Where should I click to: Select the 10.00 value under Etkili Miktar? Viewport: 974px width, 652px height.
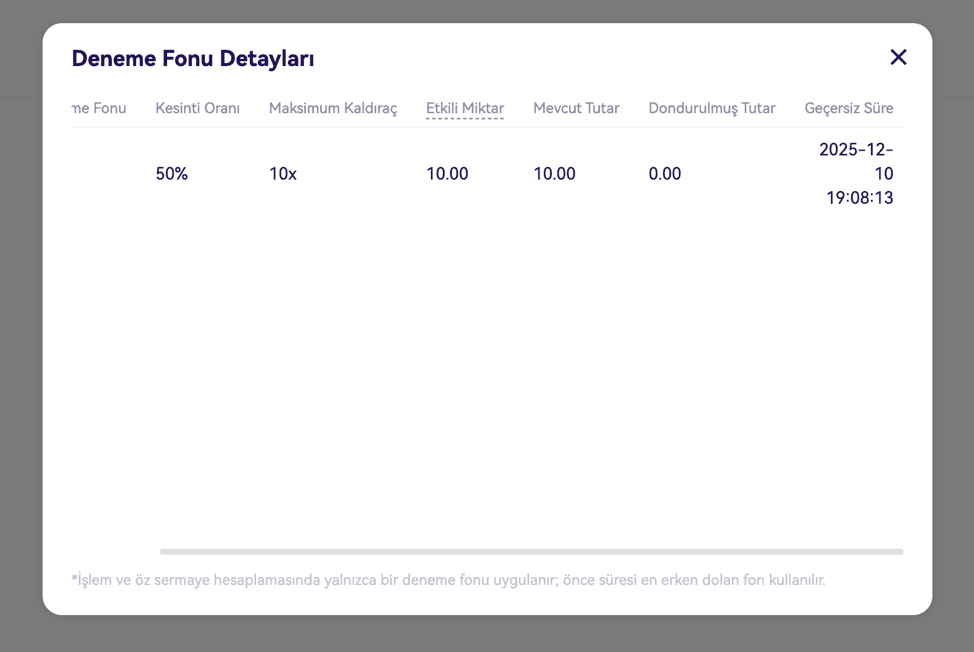(x=447, y=174)
